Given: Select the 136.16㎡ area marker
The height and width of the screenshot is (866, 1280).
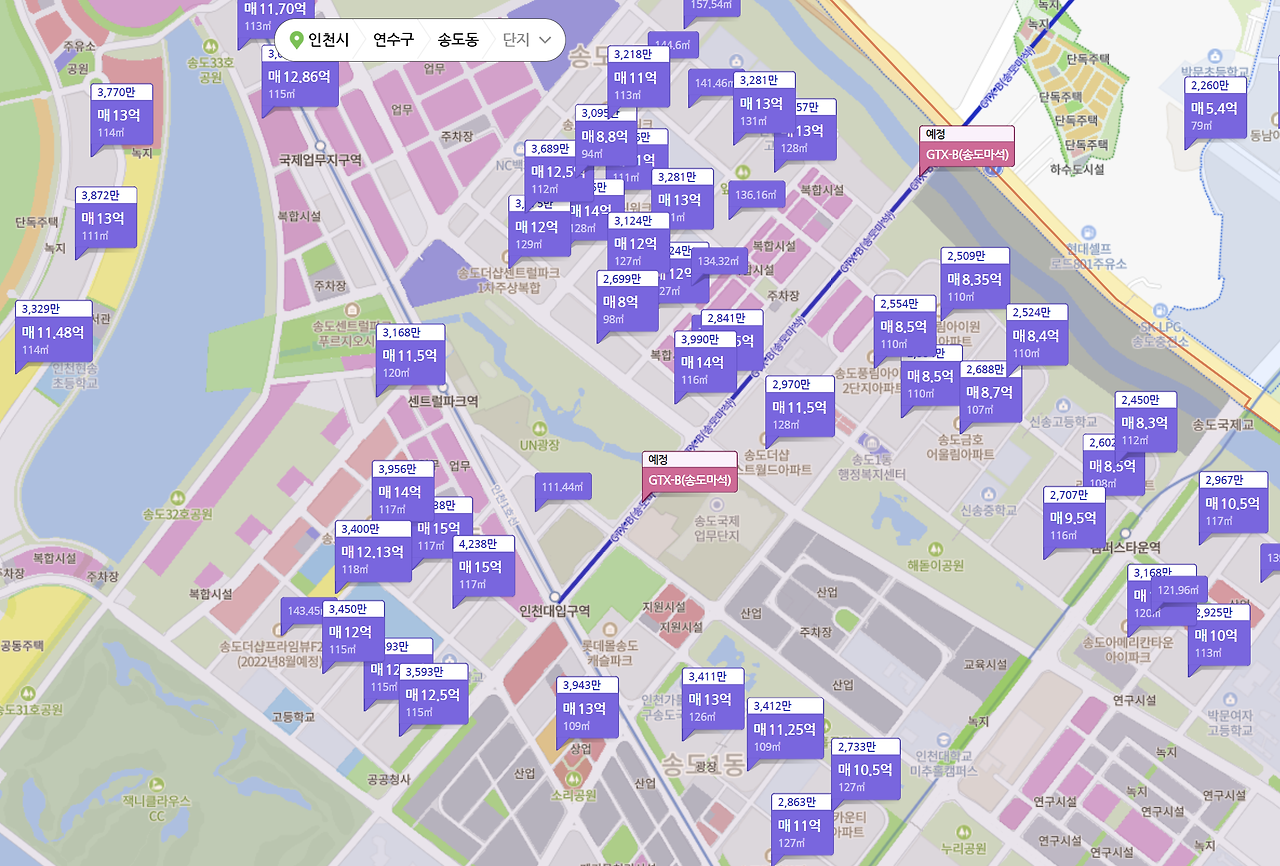Looking at the screenshot, I should (756, 195).
